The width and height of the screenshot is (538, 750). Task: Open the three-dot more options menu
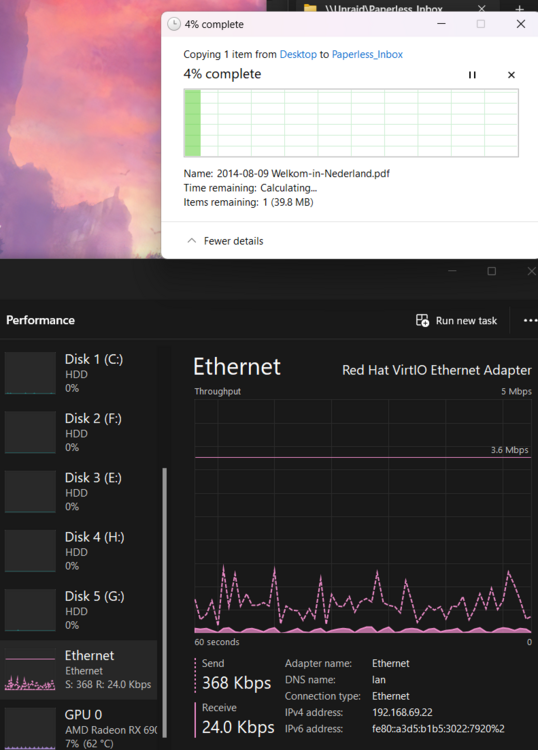tap(530, 320)
